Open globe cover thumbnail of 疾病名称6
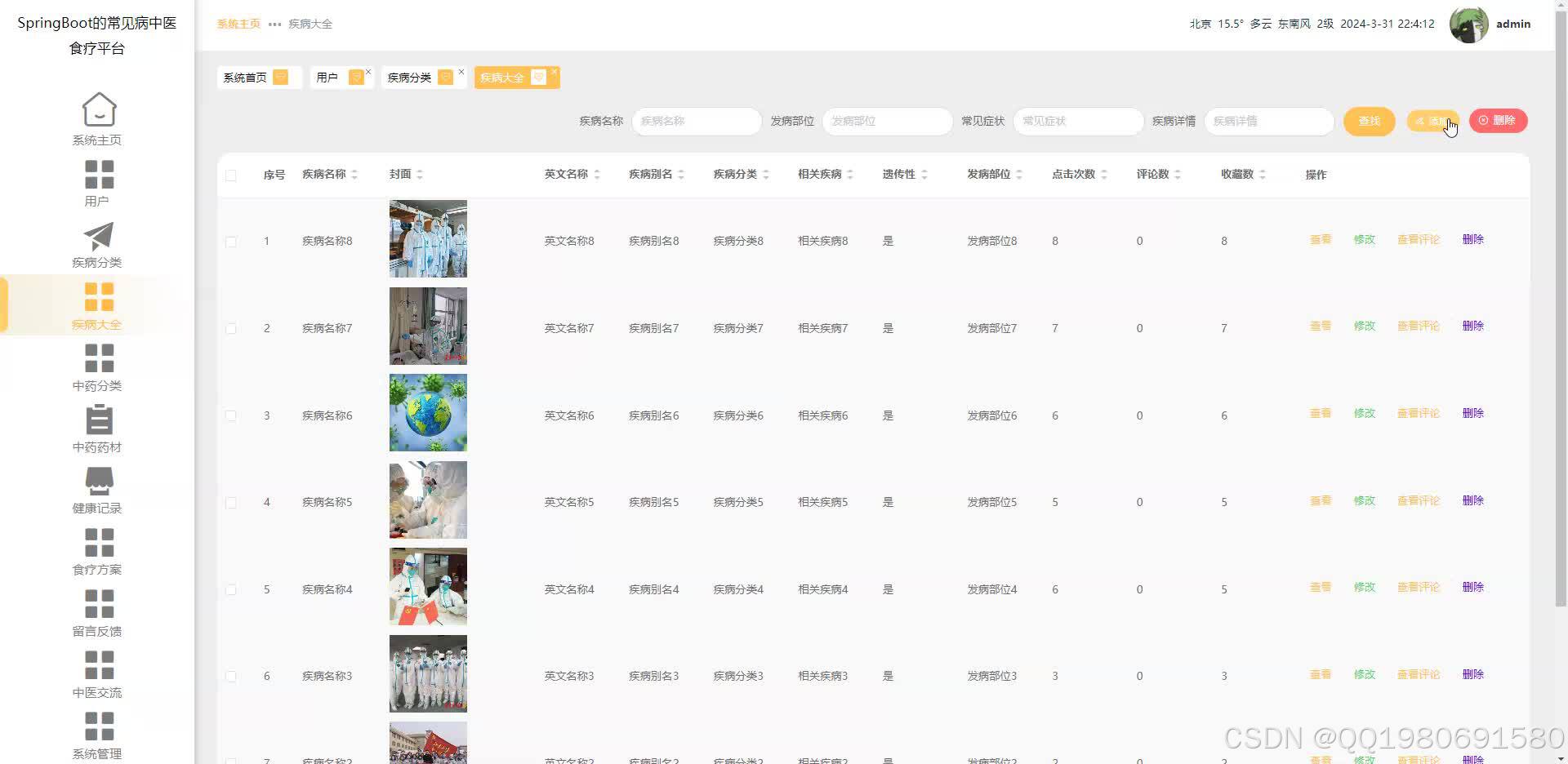This screenshot has width=1568, height=764. (428, 413)
